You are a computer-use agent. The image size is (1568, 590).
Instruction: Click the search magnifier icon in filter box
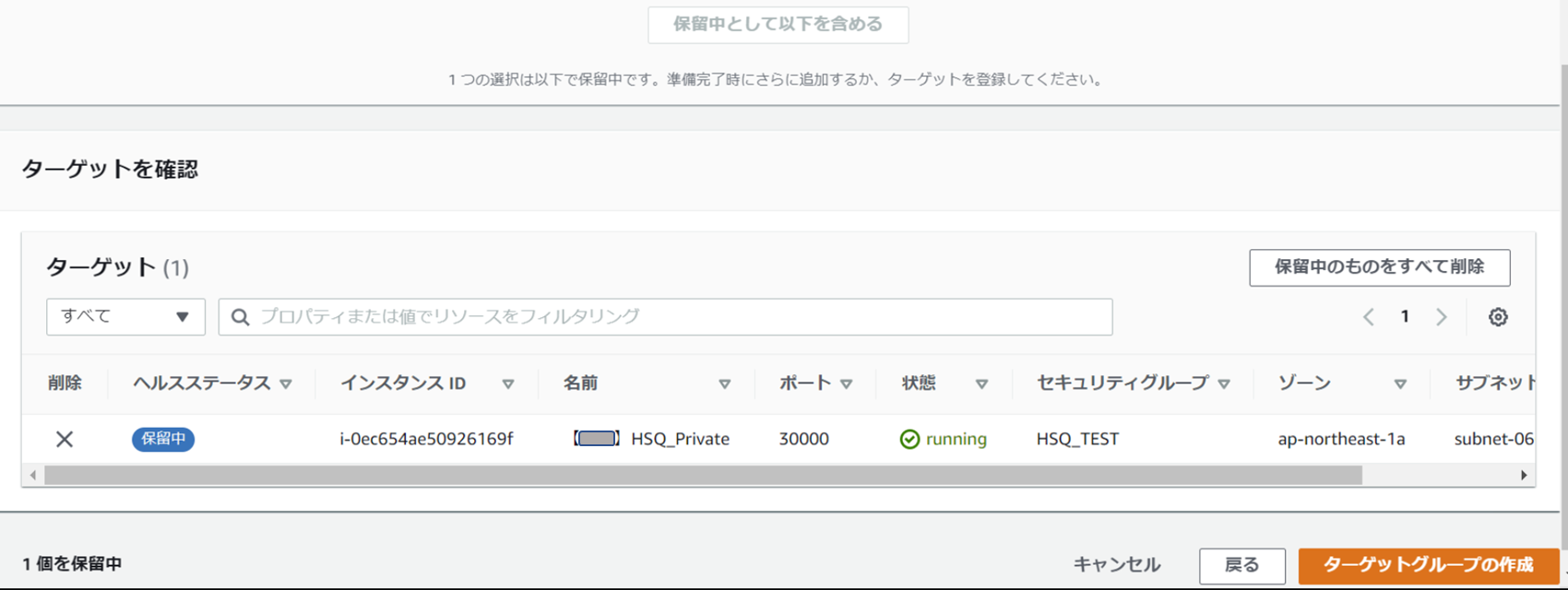tap(241, 317)
